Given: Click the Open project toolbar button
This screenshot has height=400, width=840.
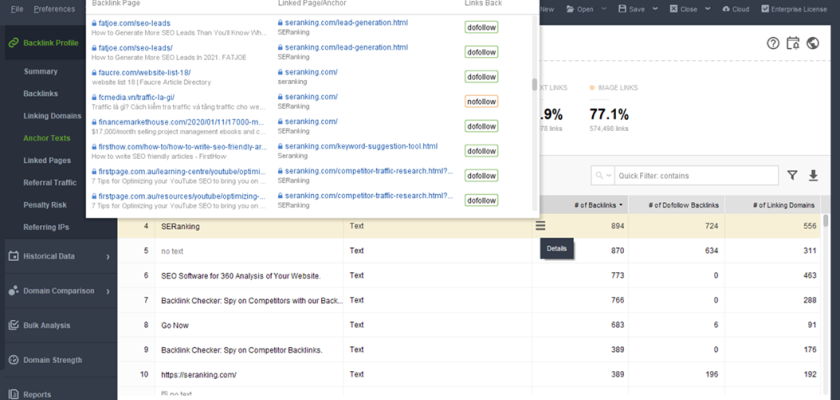Looking at the screenshot, I should 580,9.
